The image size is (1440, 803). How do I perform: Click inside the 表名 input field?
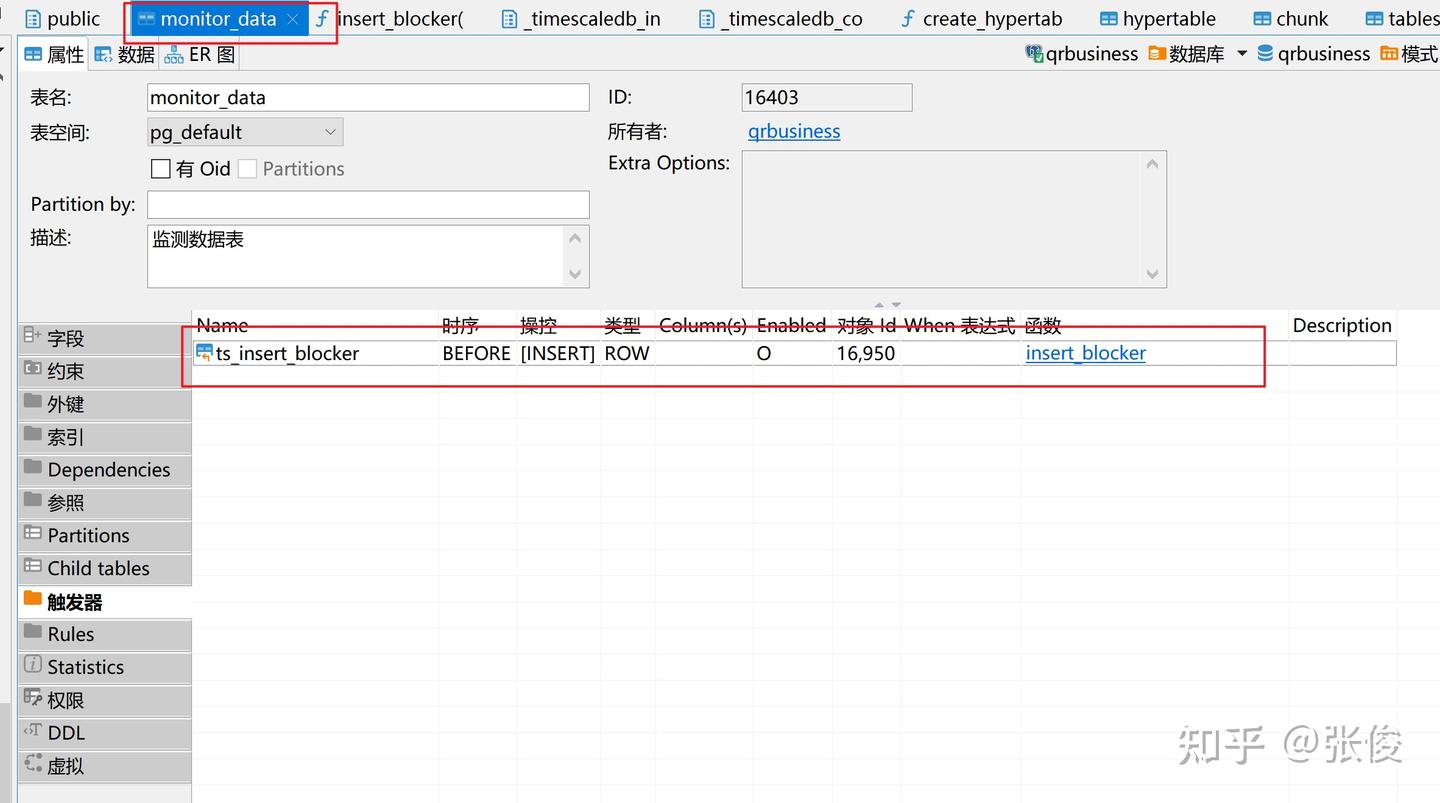[x=368, y=97]
